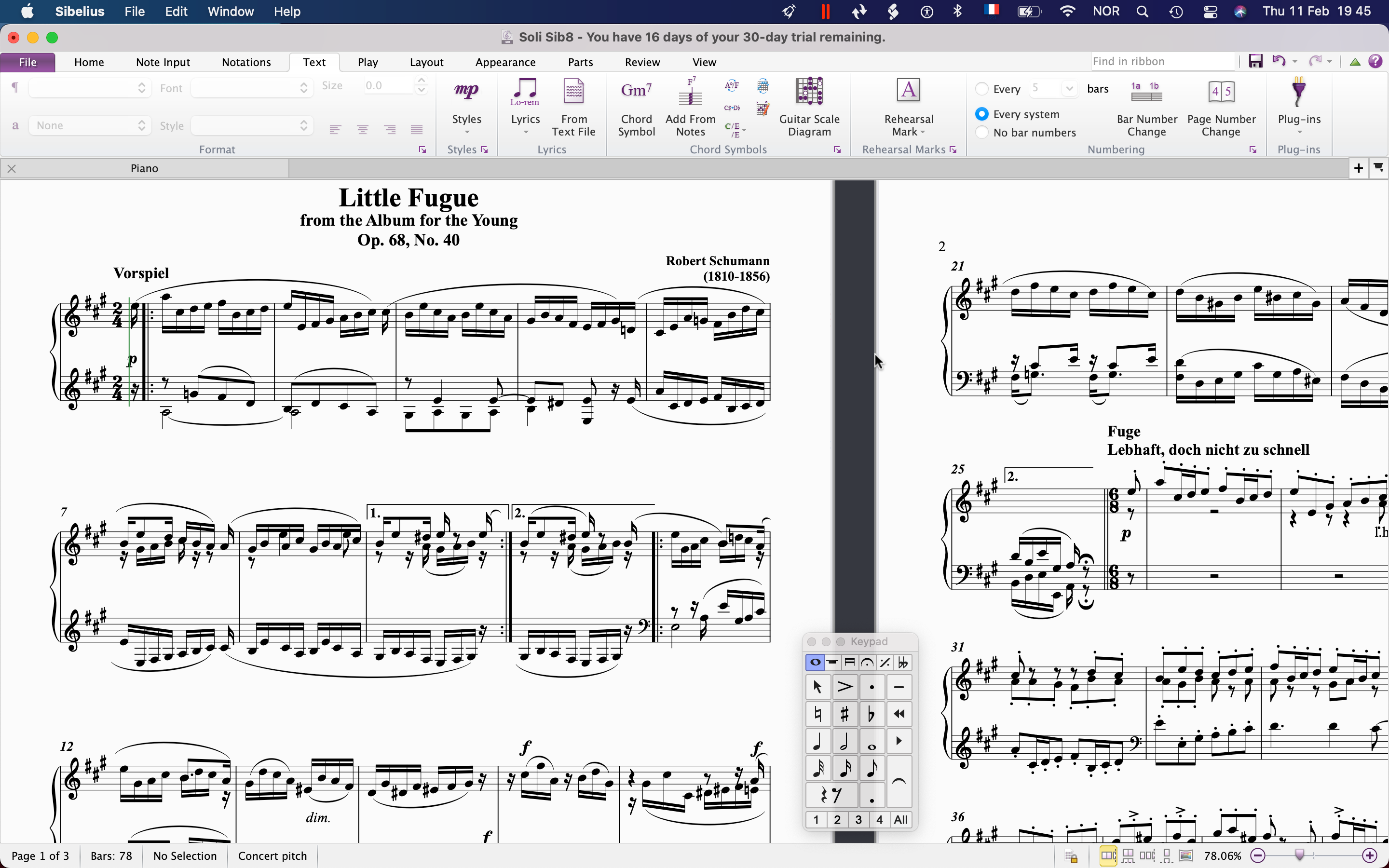The image size is (1389, 868).
Task: Activate voice 4 on the Keypad
Action: 879,820
